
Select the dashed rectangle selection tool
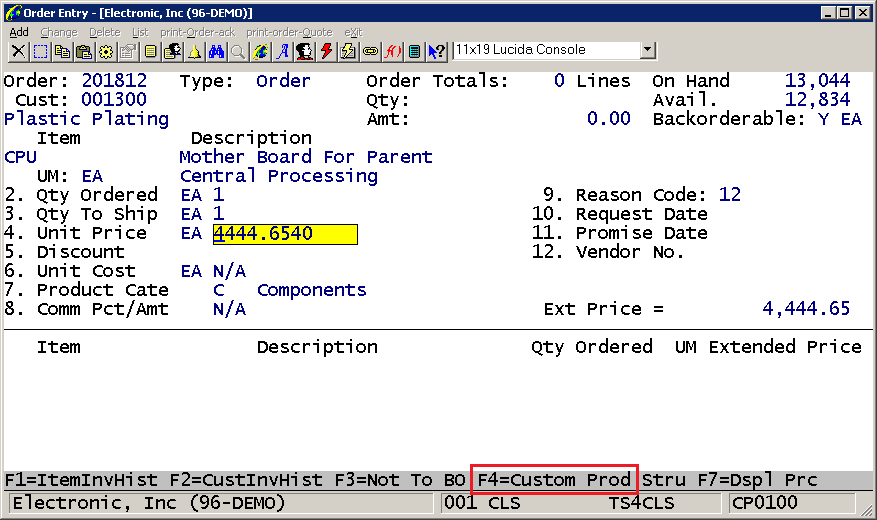[x=40, y=51]
